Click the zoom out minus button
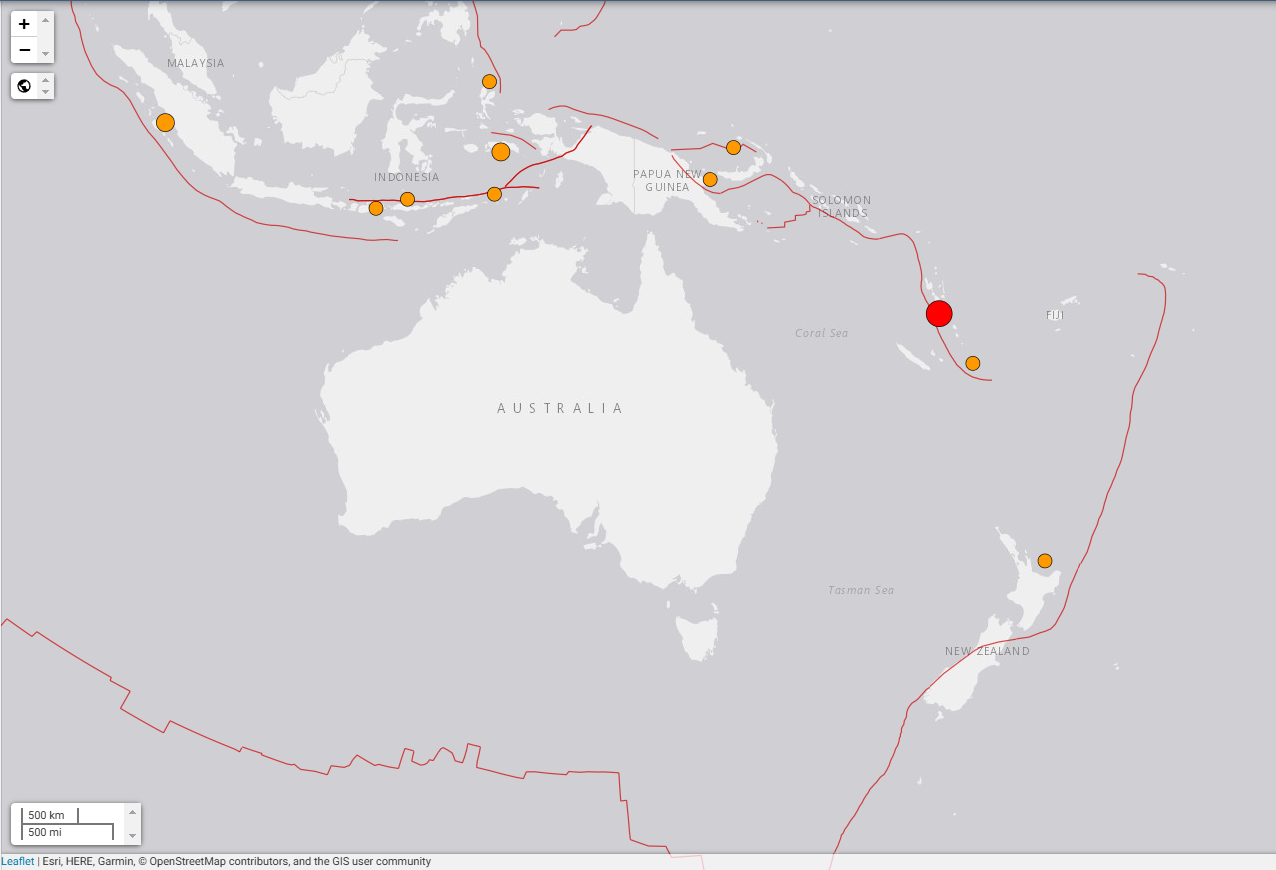This screenshot has height=870, width=1276. [x=25, y=50]
